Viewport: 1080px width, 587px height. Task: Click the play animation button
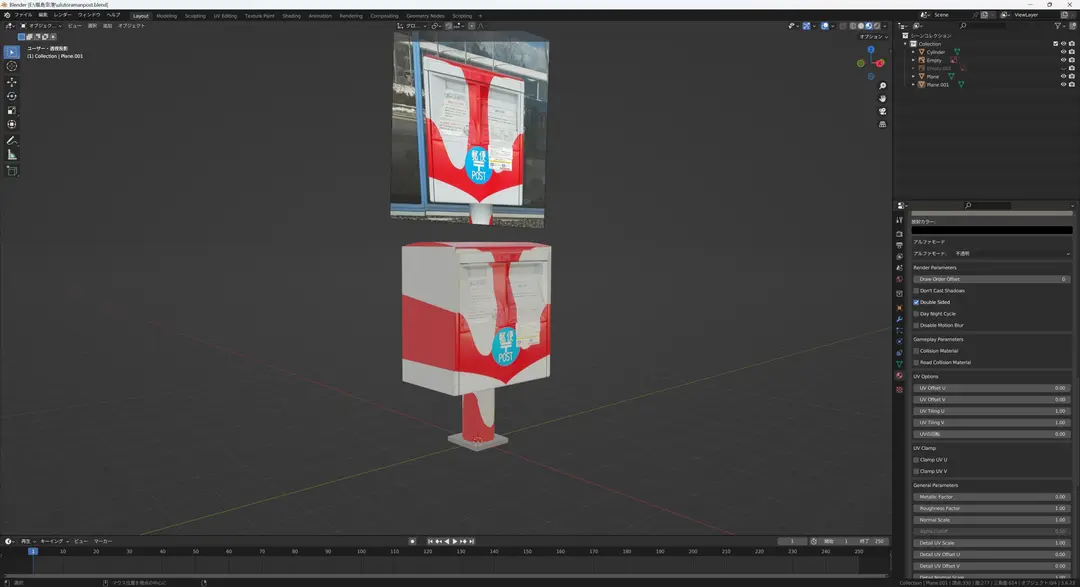click(455, 542)
